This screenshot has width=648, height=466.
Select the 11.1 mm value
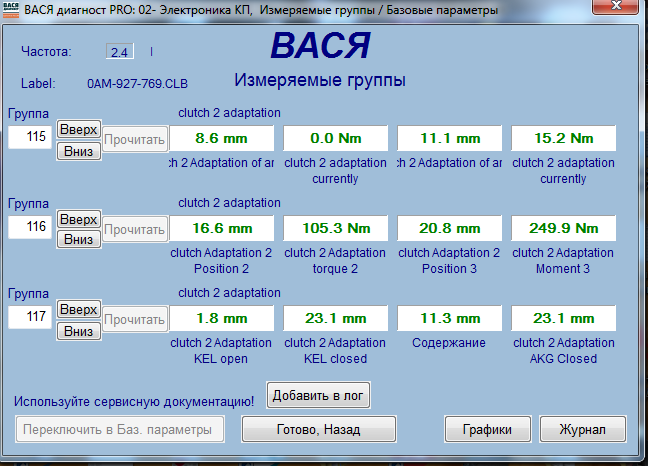click(x=450, y=138)
